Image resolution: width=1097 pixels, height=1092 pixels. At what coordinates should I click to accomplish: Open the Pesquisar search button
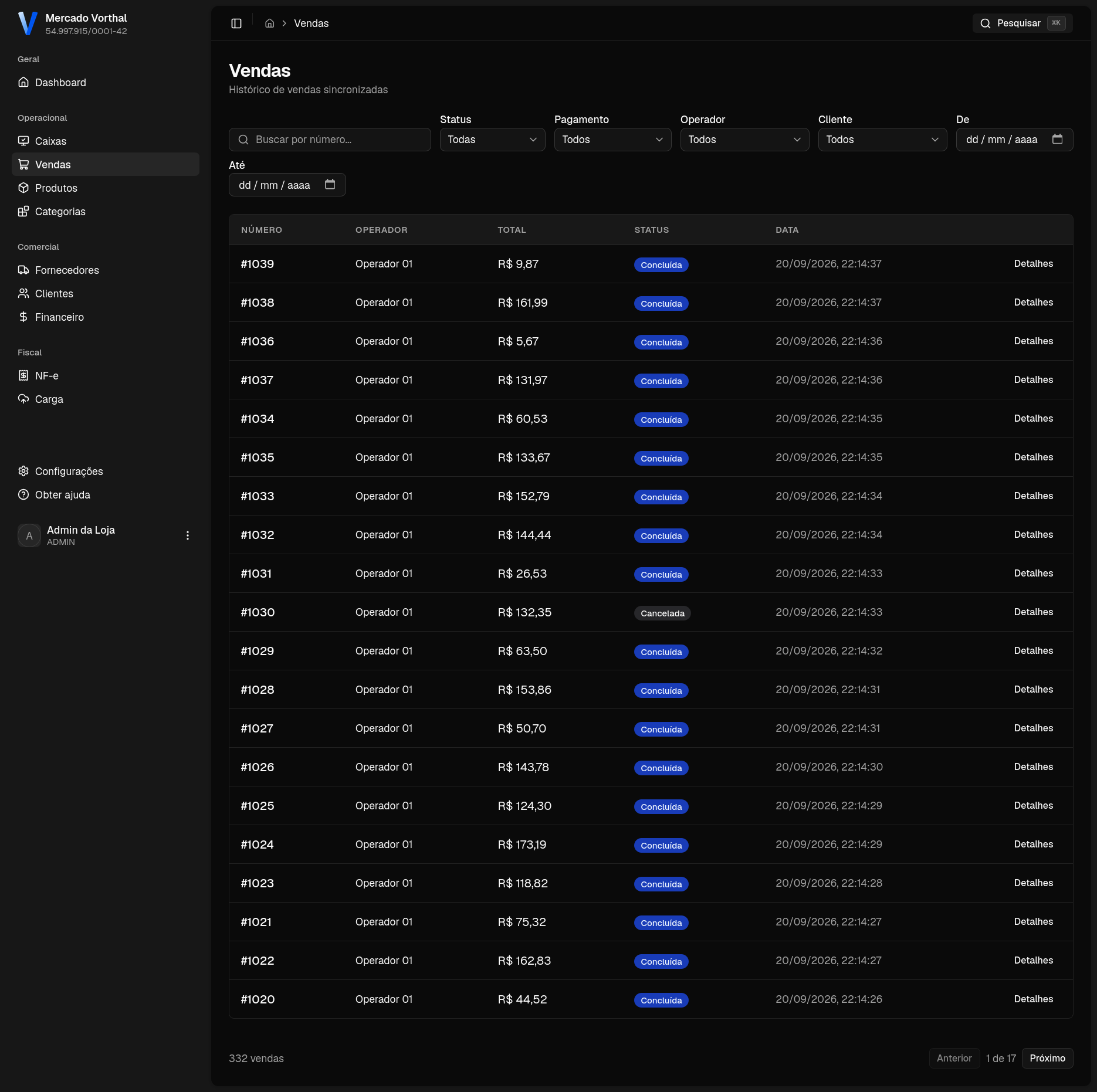coord(1022,23)
